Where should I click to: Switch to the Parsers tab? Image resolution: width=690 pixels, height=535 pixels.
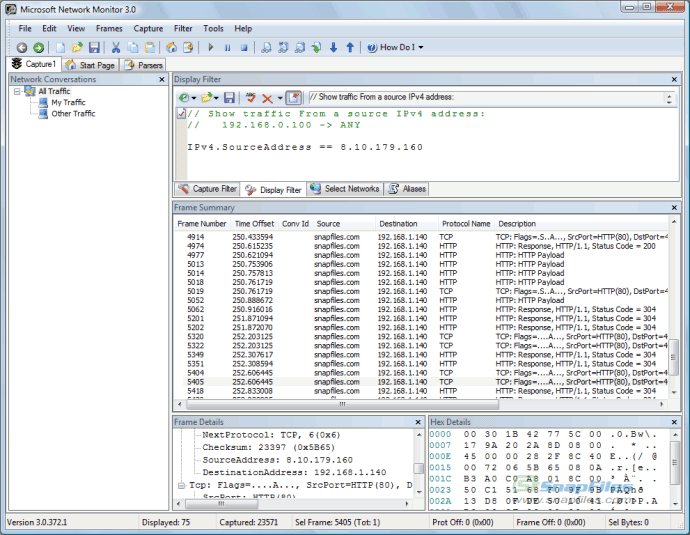click(143, 65)
